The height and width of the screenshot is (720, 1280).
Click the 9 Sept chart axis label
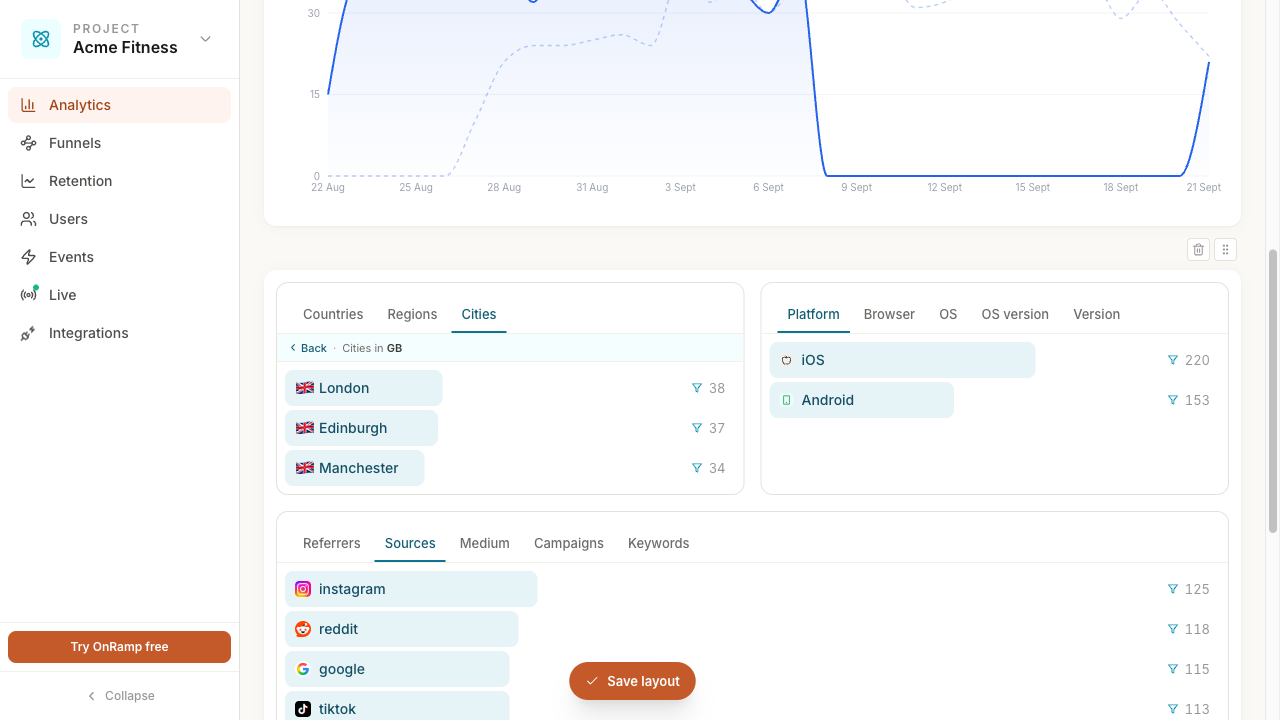point(856,187)
